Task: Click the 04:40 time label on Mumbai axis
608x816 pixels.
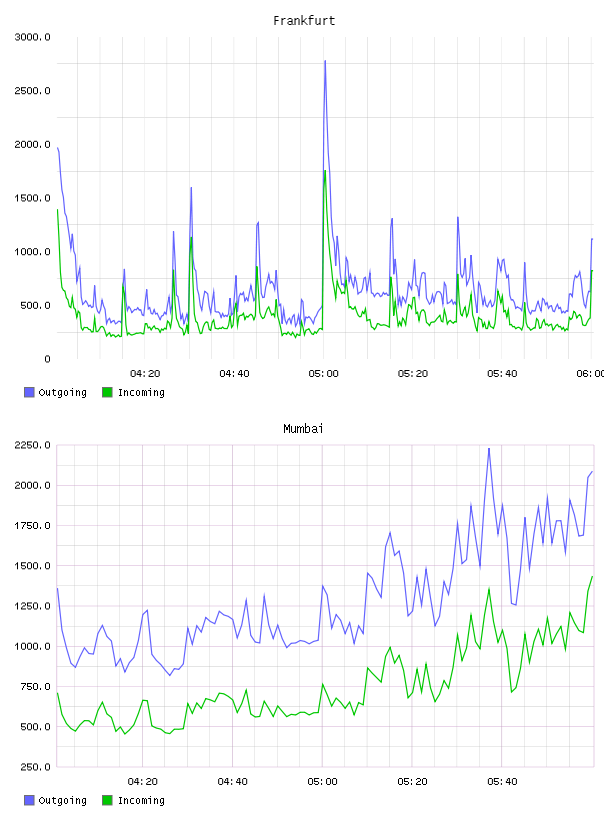Action: 233,782
